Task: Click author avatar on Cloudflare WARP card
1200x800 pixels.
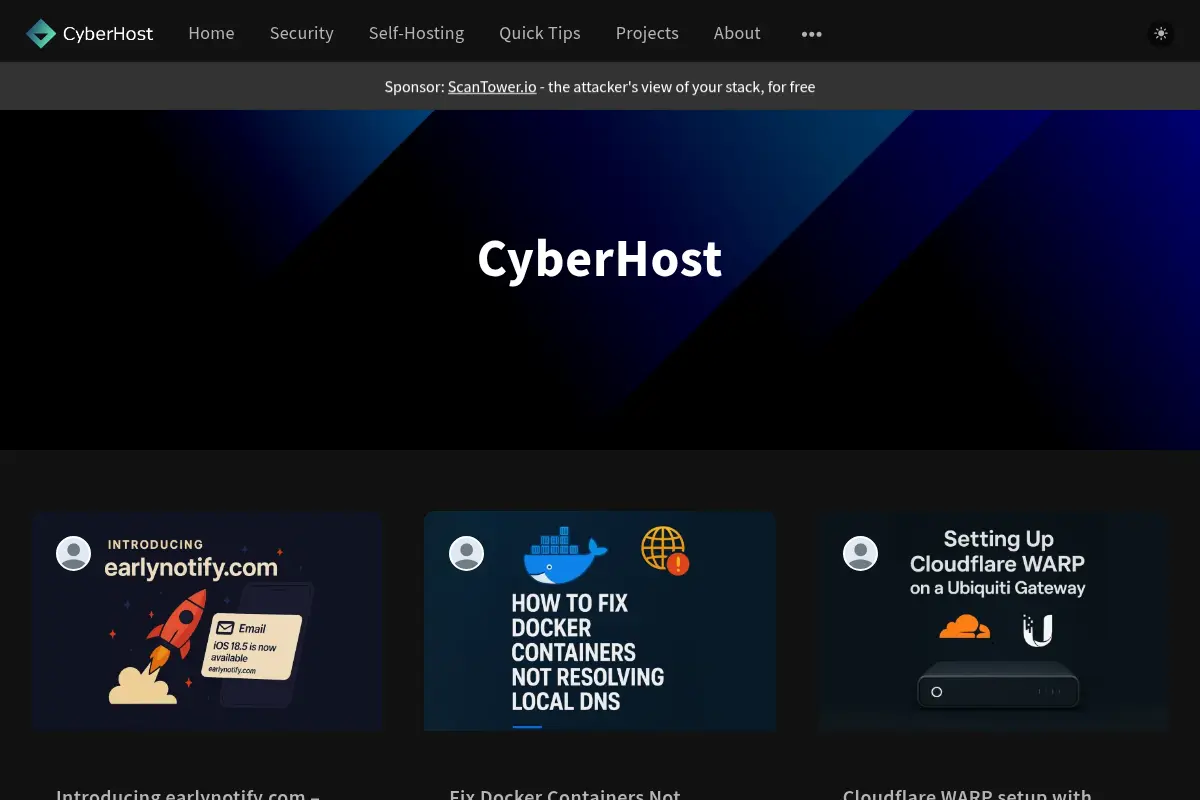Action: [860, 553]
